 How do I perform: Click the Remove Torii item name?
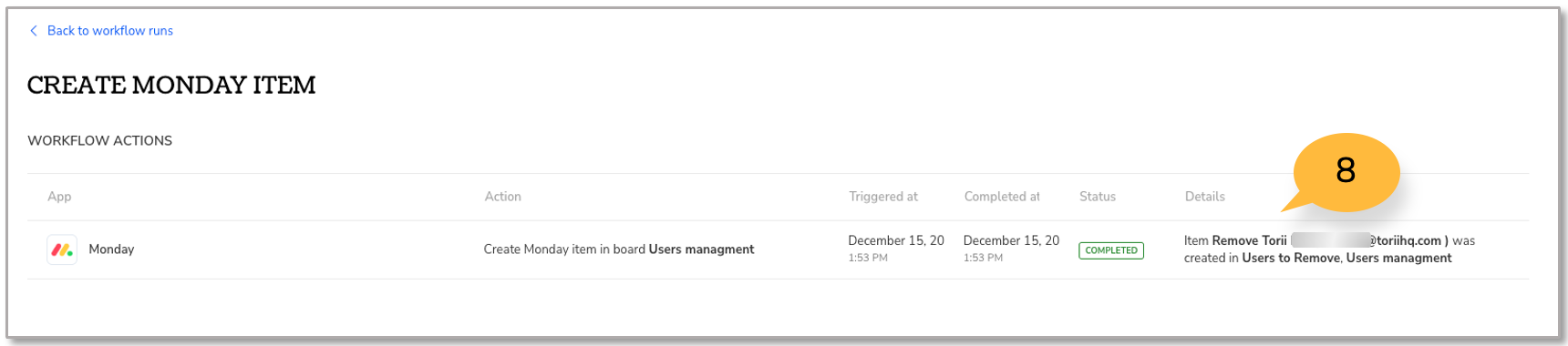1249,240
